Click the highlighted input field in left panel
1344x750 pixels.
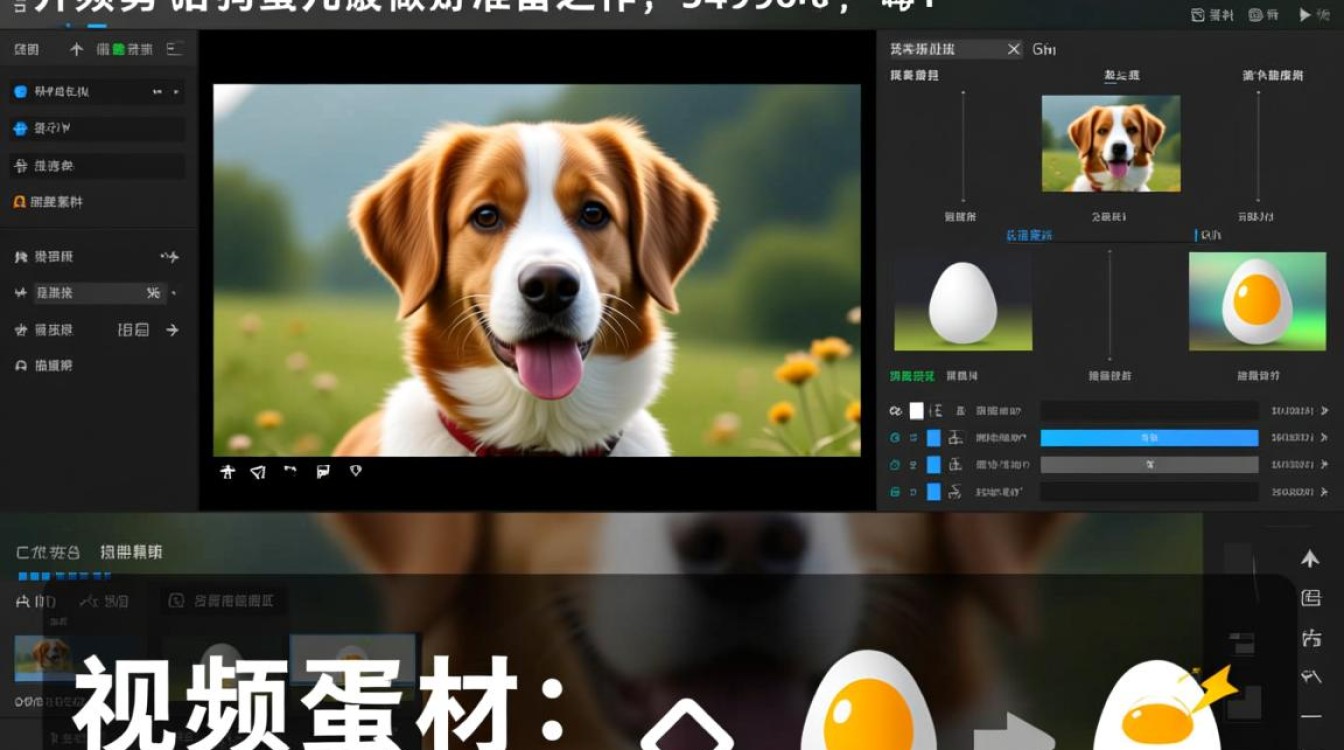pyautogui.click(x=99, y=293)
